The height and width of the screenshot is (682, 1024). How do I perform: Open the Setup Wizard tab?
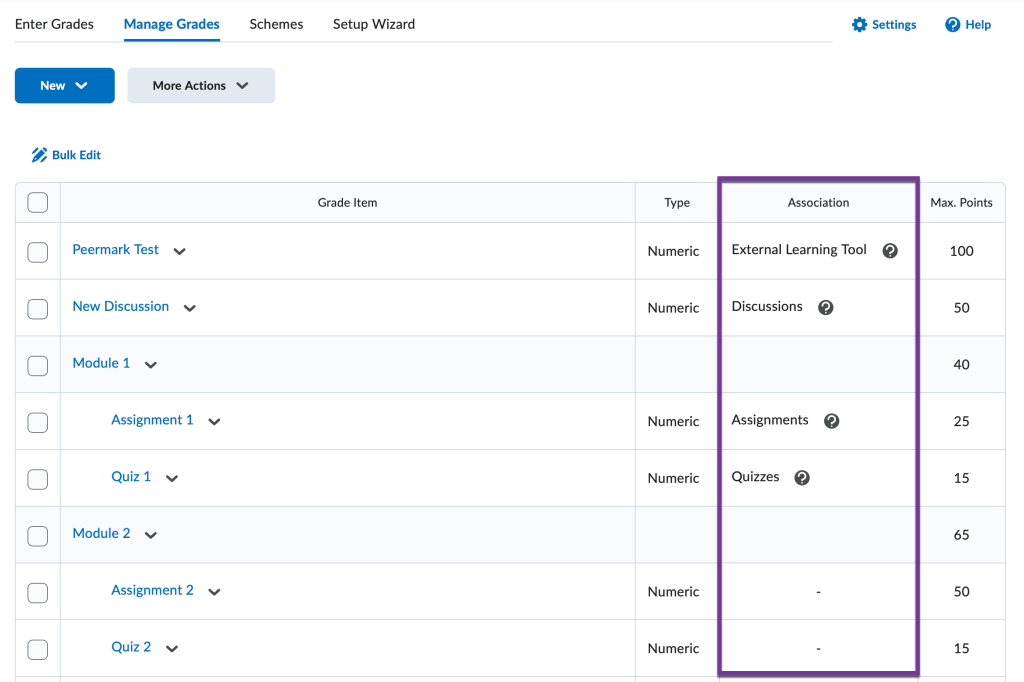(374, 24)
